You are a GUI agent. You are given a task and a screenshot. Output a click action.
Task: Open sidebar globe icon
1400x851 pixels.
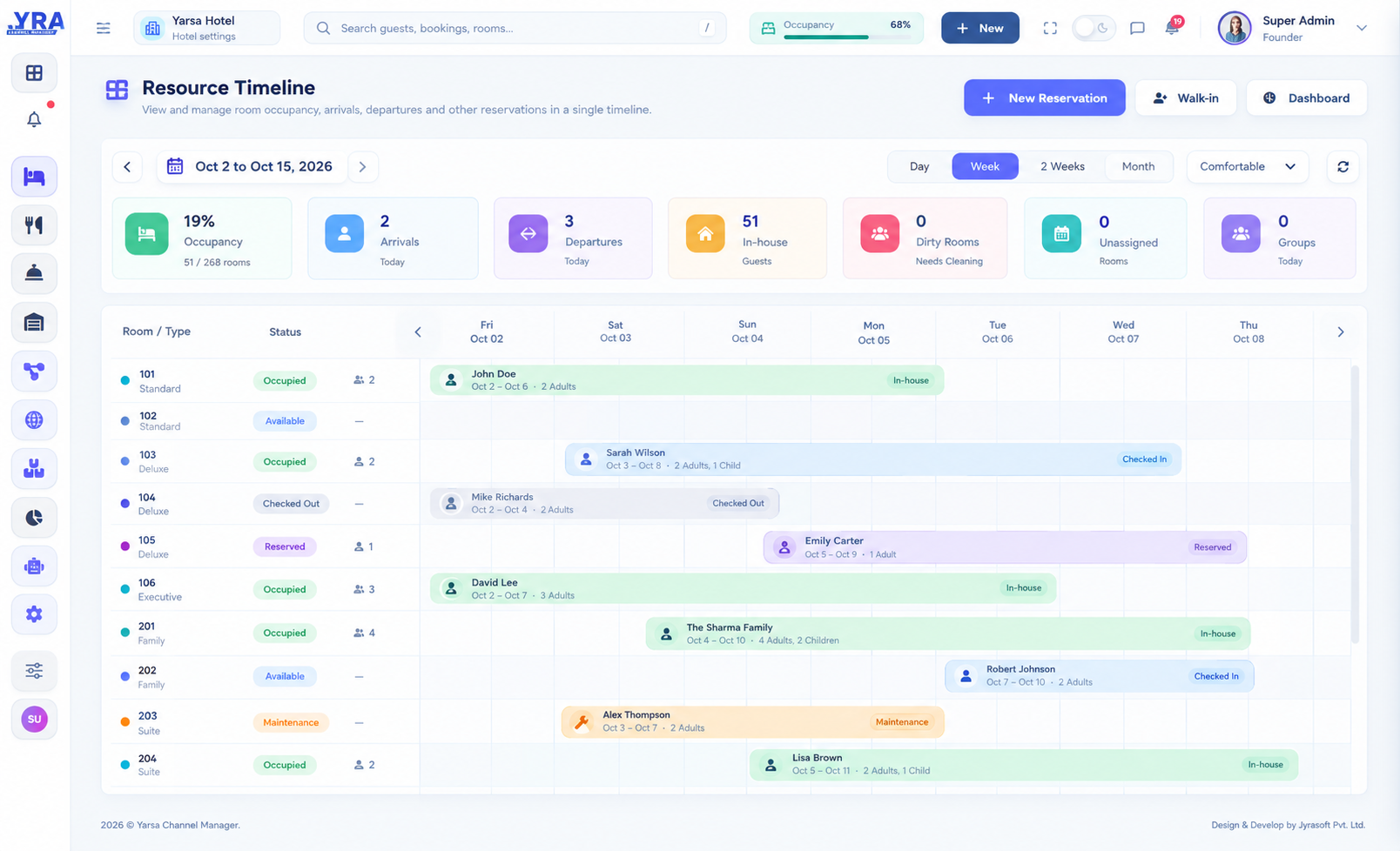pos(34,420)
